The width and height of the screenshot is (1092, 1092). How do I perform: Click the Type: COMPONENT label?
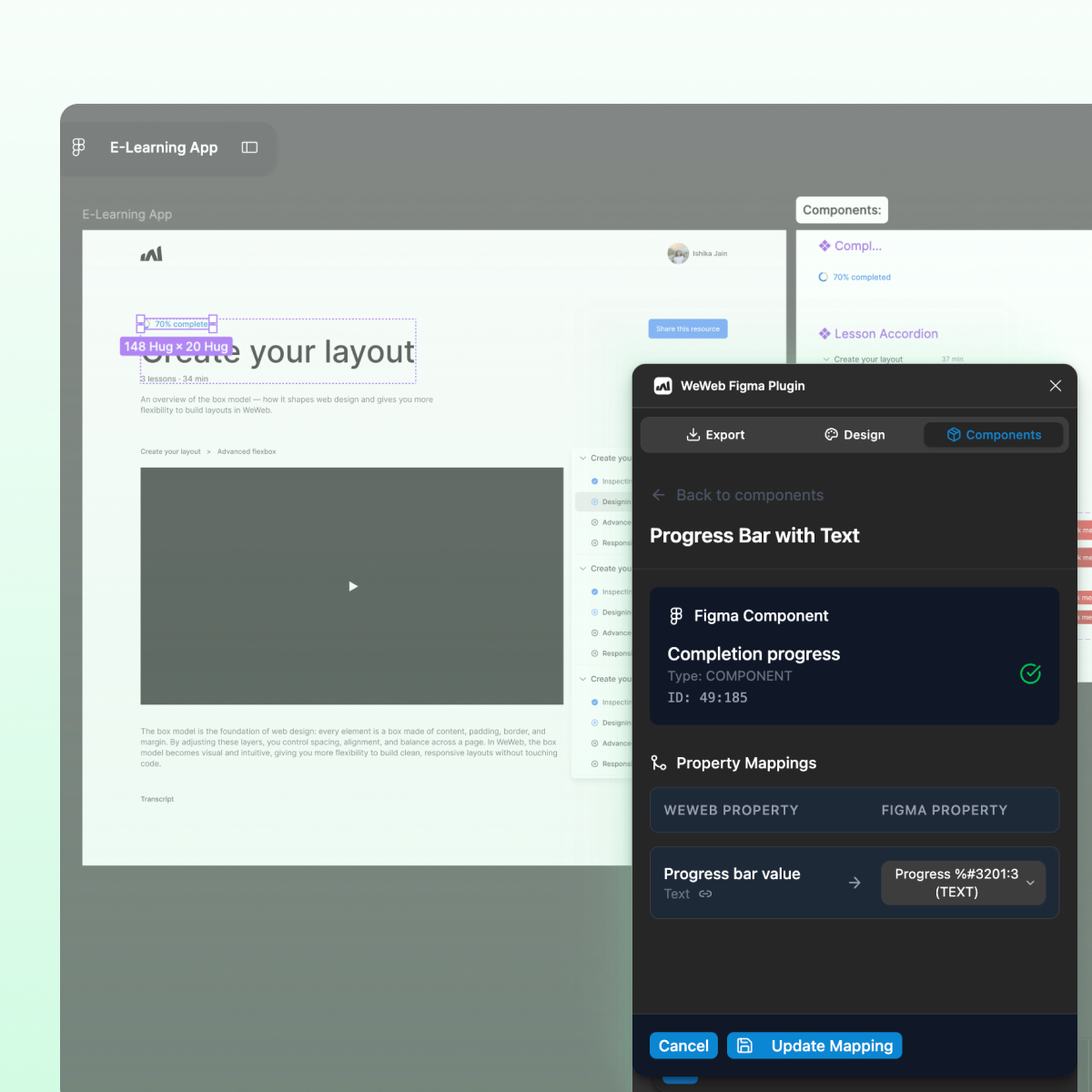pos(730,676)
